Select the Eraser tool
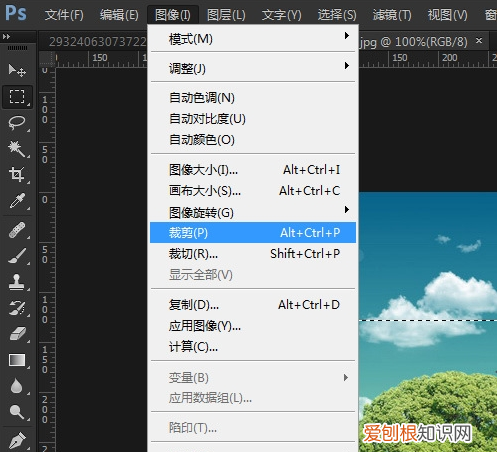497x452 pixels. [17, 334]
